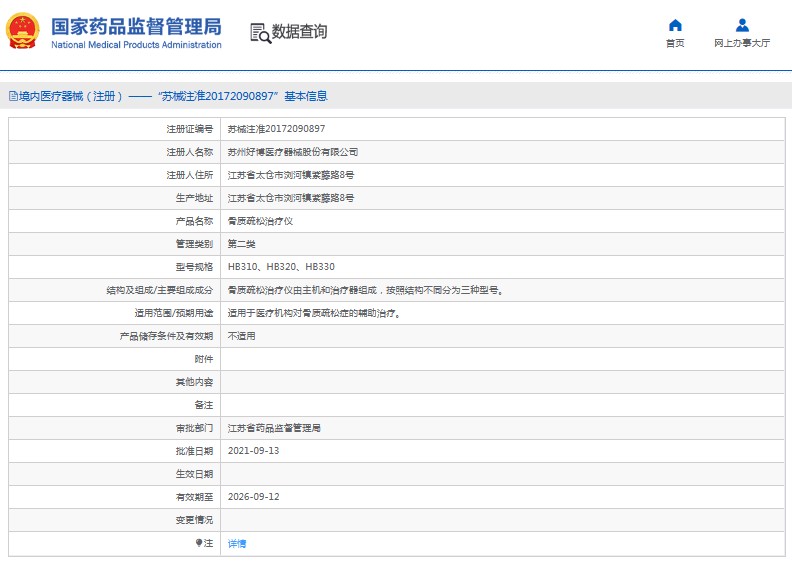Viewport: 792px width, 565px height.
Task: Select 苏州好博医疗器械股份有限公司 company name
Action: pyautogui.click(x=292, y=152)
